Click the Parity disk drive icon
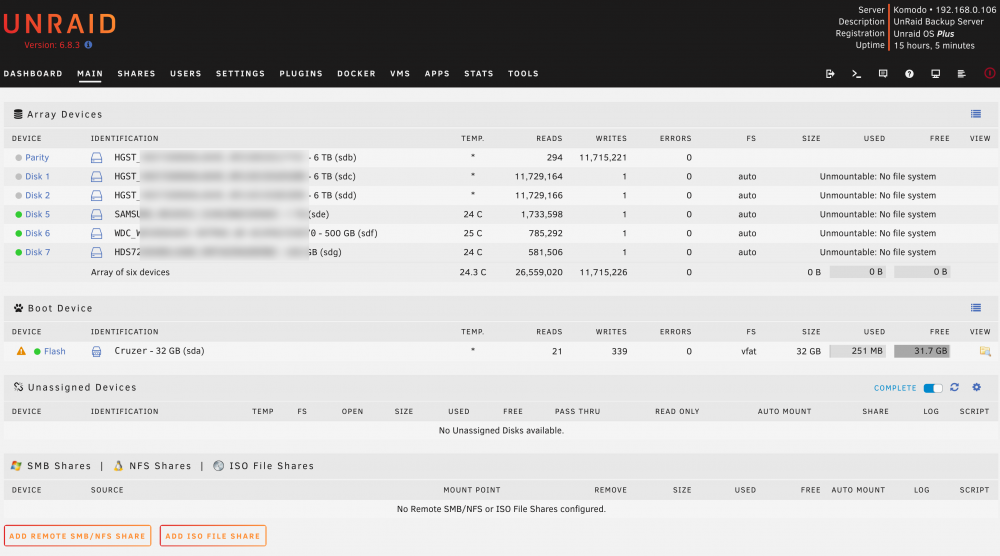Viewport: 1000px width, 556px height. pos(96,157)
